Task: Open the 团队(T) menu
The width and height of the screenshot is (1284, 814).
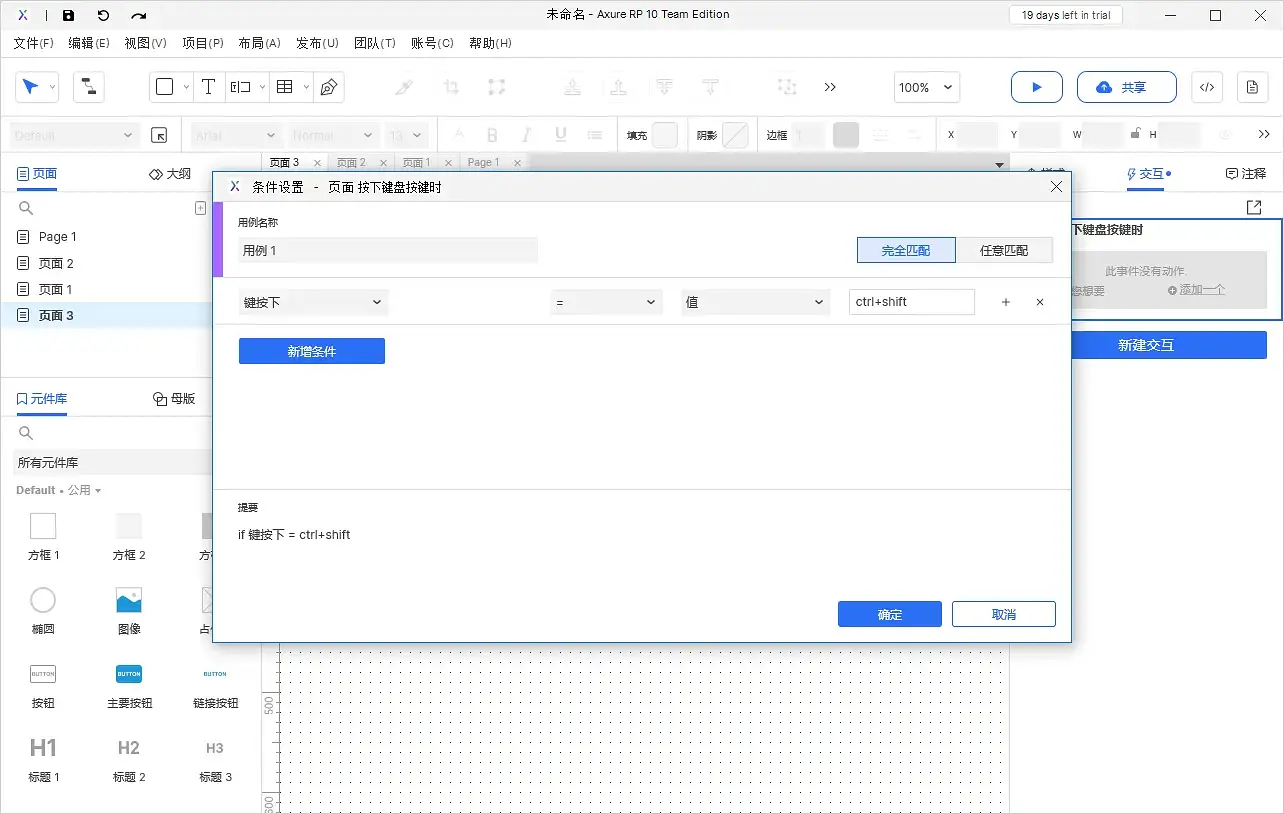Action: 375,43
